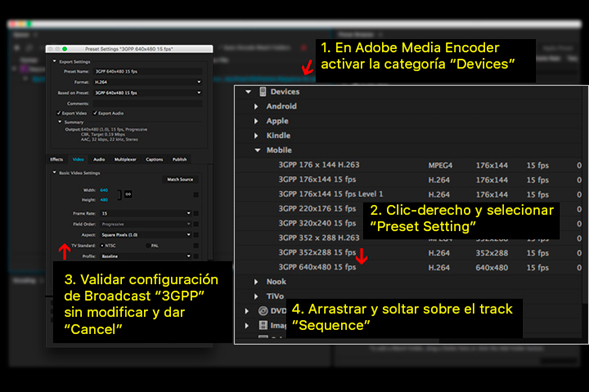Collapse the Mobile presets group

point(257,150)
